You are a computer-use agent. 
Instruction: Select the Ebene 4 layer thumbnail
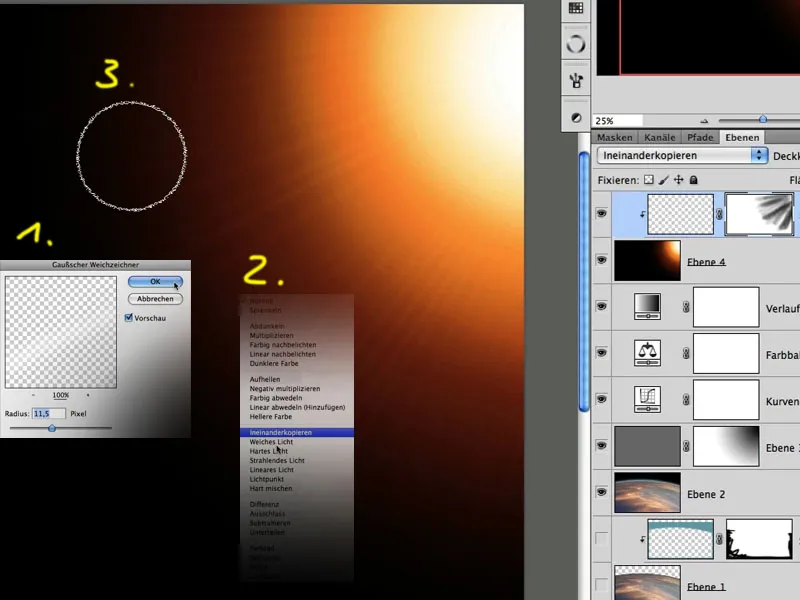click(647, 261)
